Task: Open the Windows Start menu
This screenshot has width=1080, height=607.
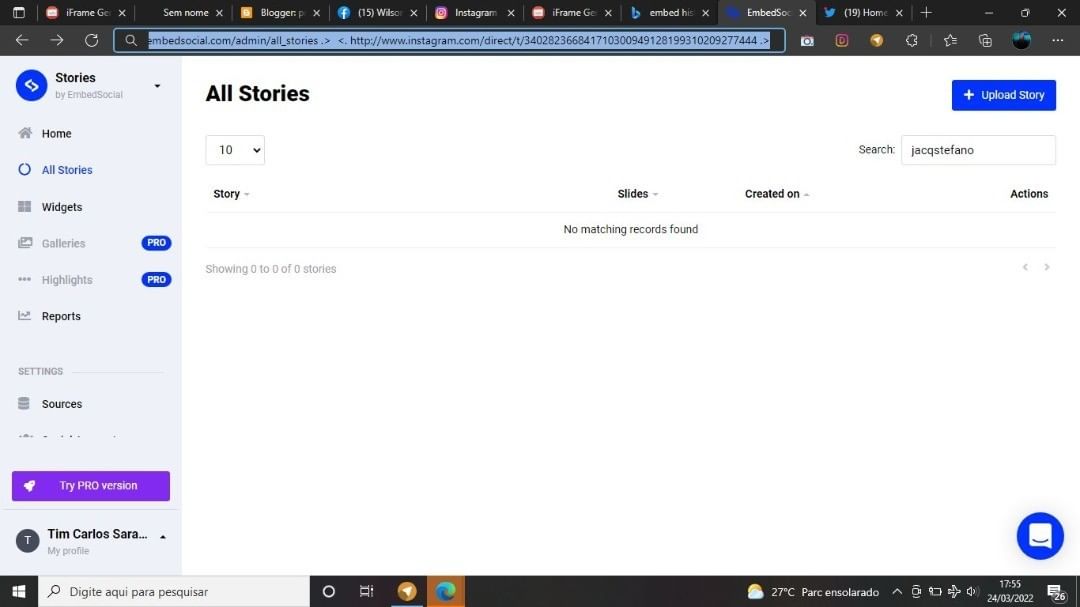Action: pos(19,592)
